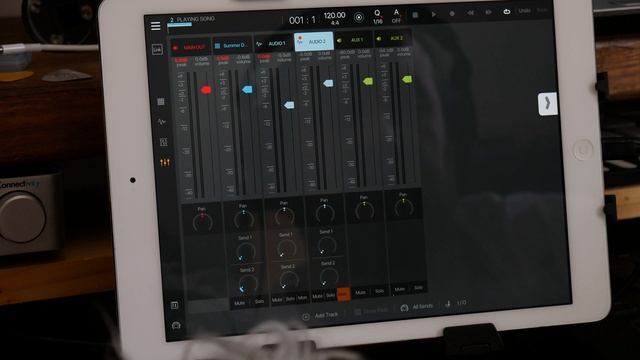Click the AUX 2 Pan knob
This screenshot has height=360, width=640.
[404, 207]
